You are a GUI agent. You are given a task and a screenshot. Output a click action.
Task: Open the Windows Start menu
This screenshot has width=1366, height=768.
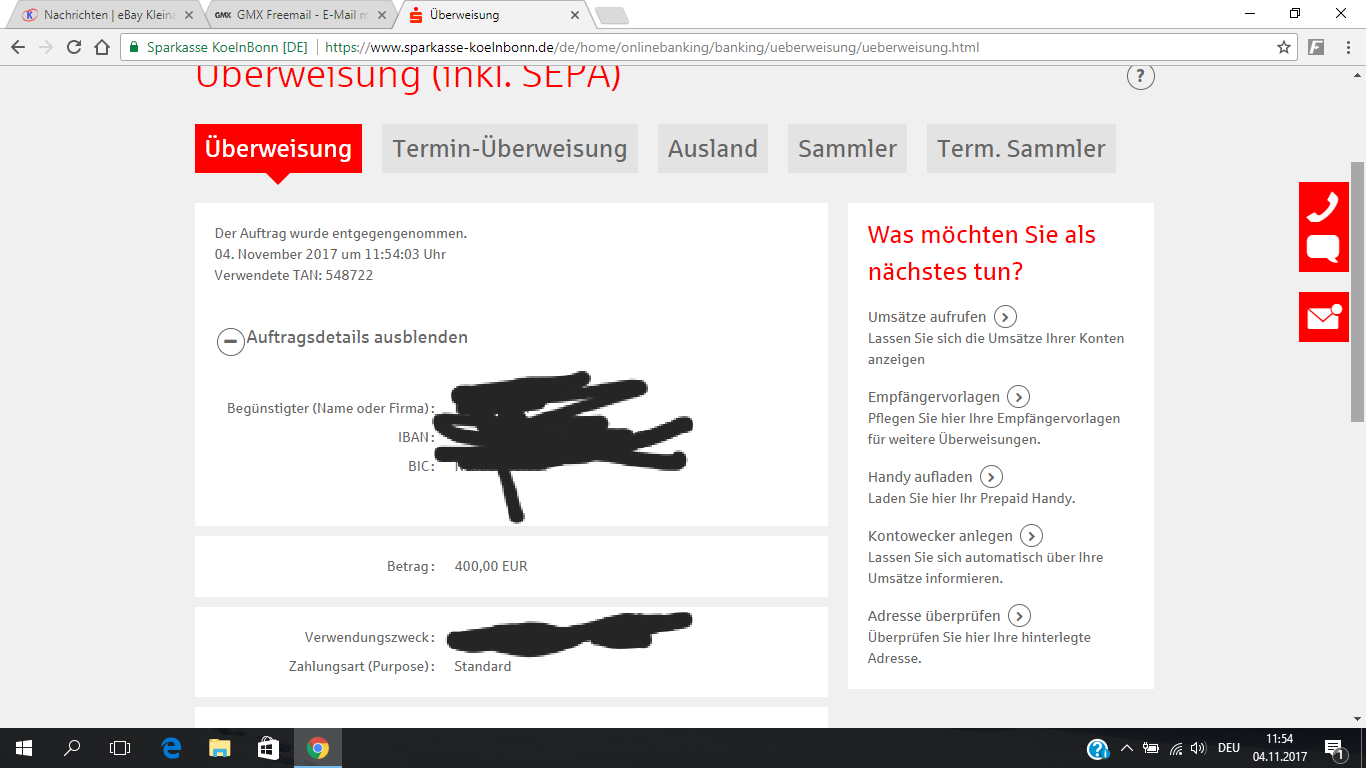click(23, 748)
